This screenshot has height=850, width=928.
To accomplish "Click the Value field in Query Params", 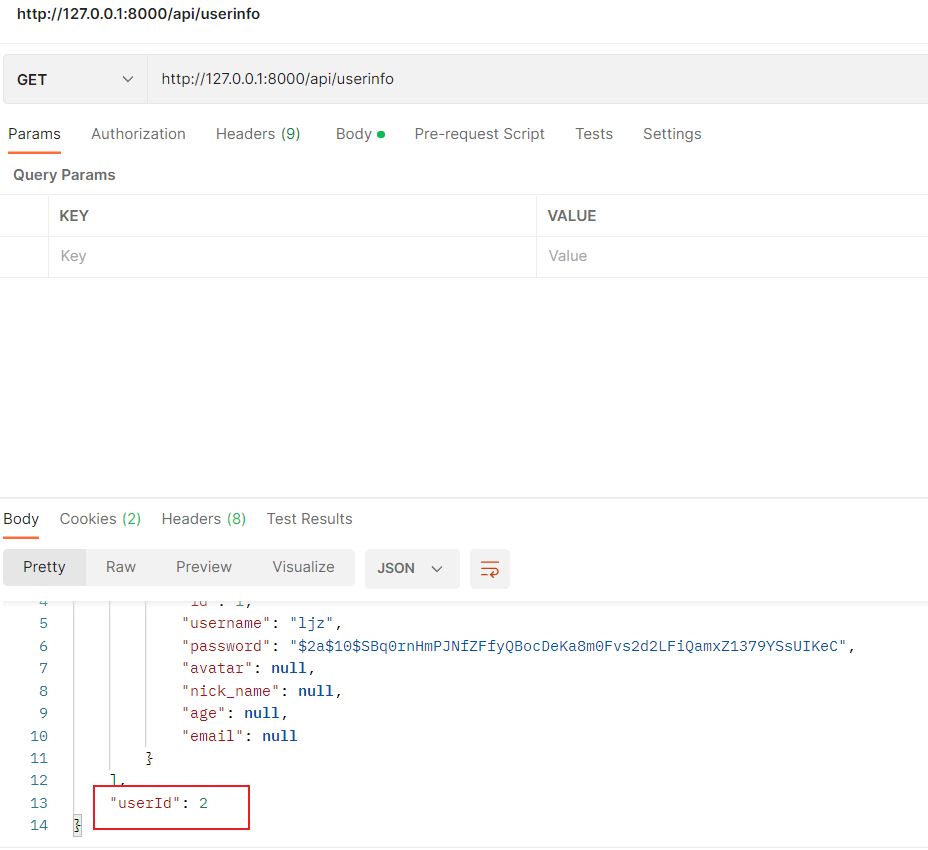I will pos(732,256).
